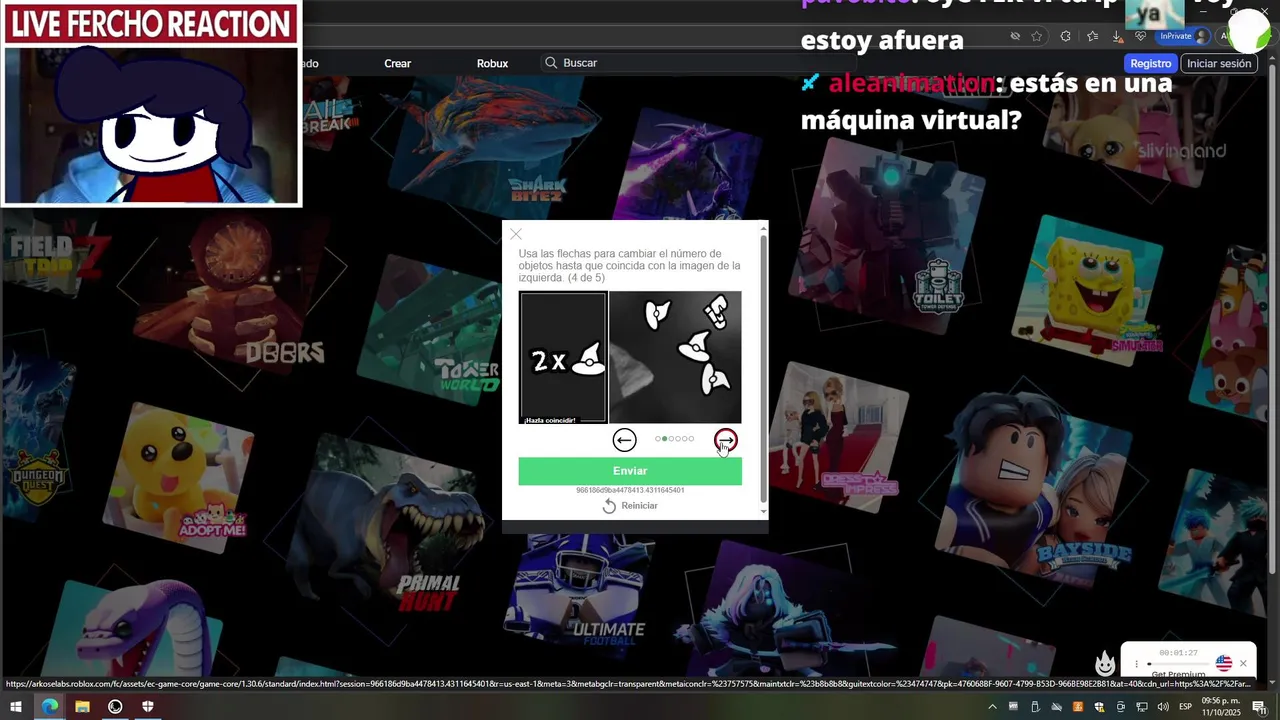Click the tracking prevention crossed-eye icon
Screen dimensions: 1280x720
pyautogui.click(x=1015, y=36)
